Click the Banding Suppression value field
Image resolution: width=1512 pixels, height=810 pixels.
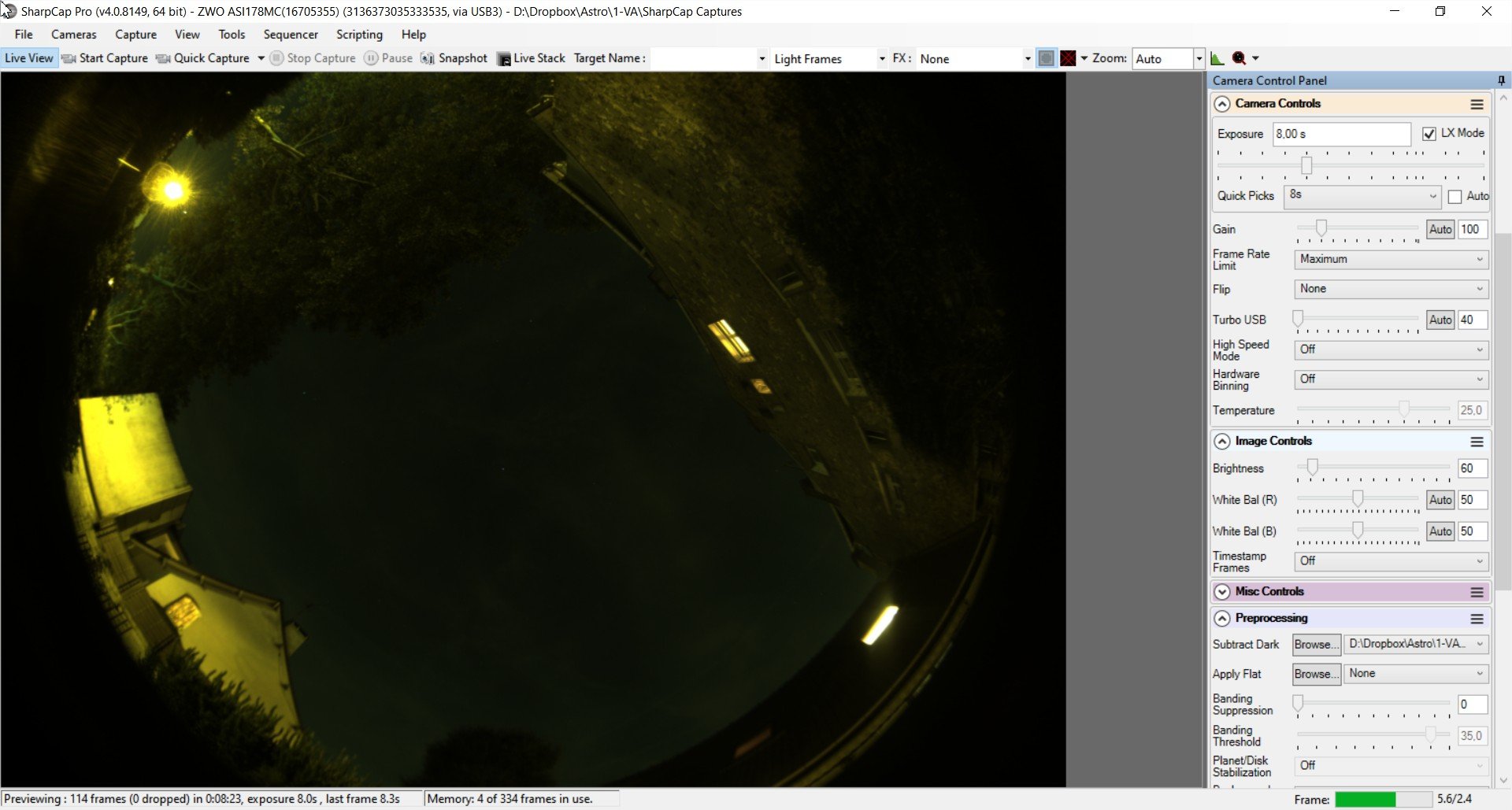click(x=1472, y=705)
